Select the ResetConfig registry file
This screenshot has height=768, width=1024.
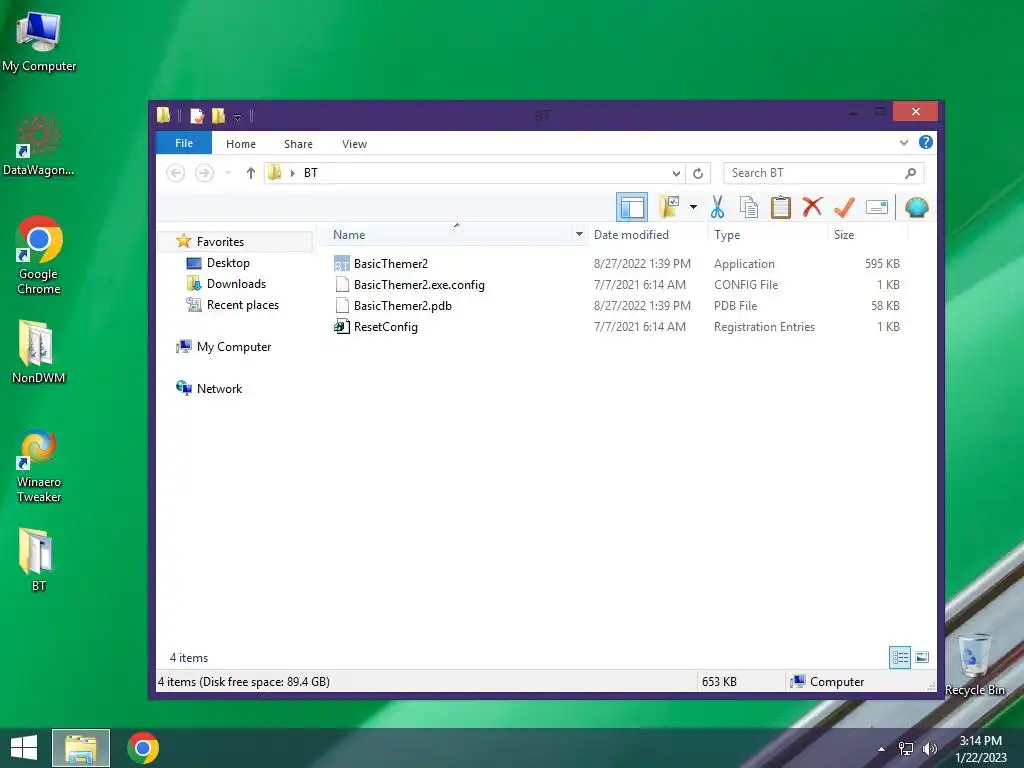tap(376, 327)
